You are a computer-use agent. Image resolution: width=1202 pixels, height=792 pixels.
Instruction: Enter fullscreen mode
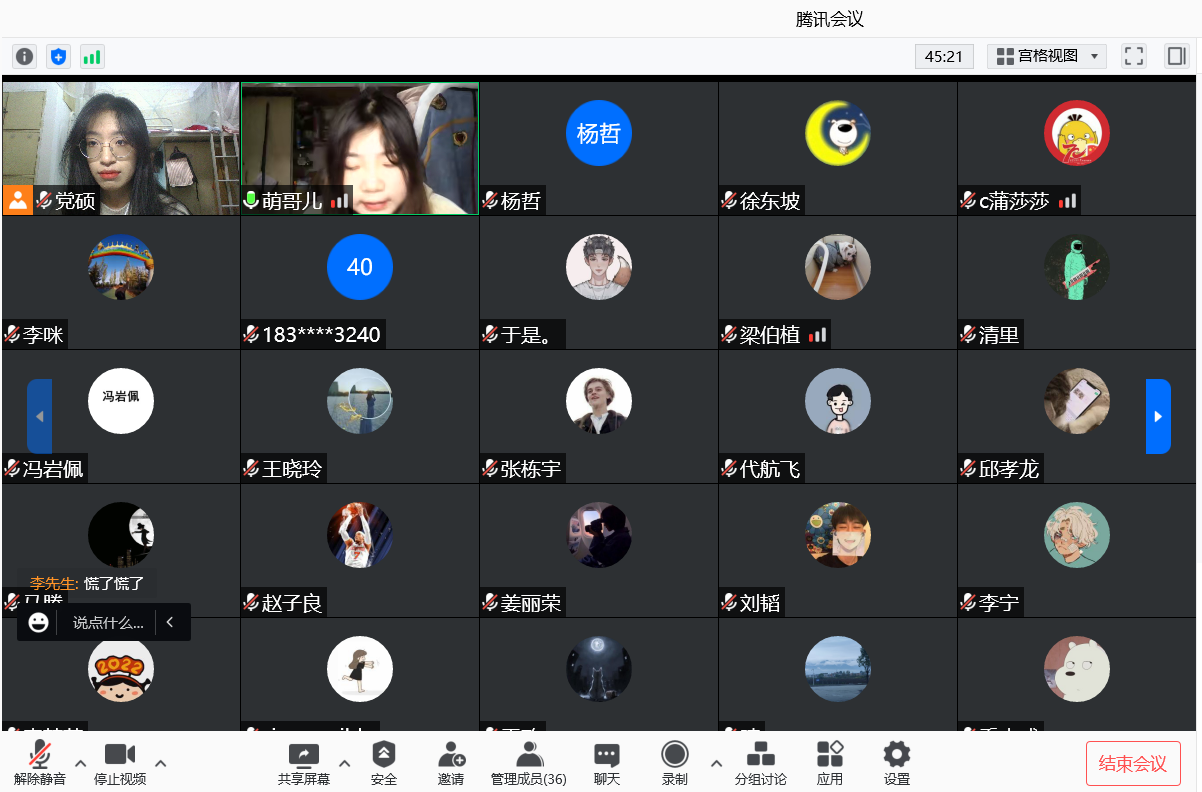tap(1133, 56)
